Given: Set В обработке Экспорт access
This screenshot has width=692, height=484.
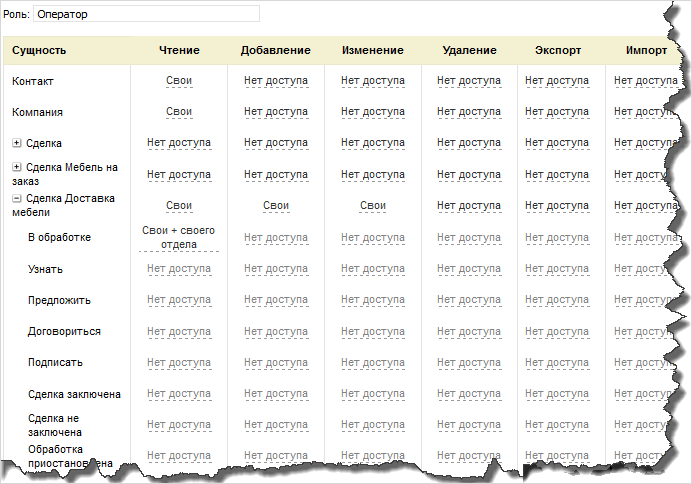Looking at the screenshot, I should coord(557,237).
